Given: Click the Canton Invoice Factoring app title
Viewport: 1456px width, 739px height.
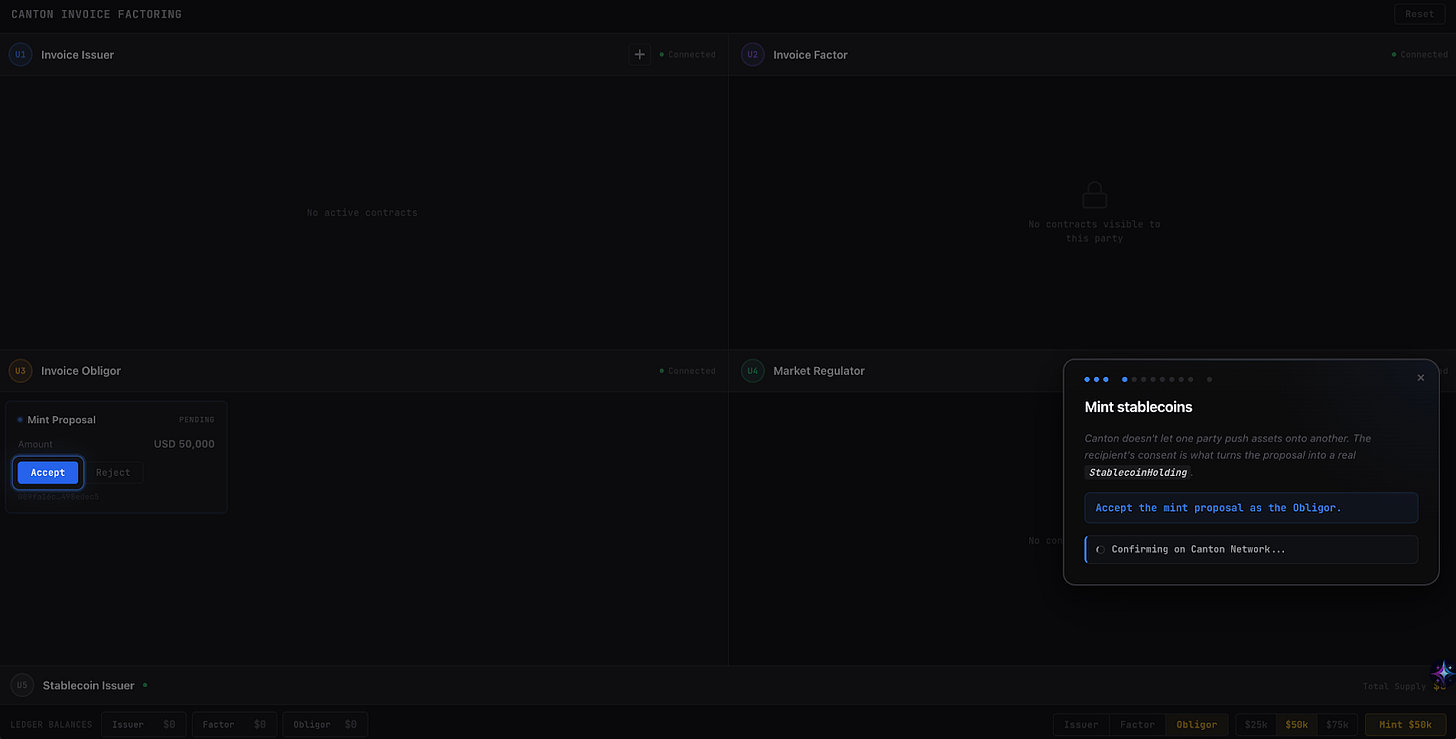Looking at the screenshot, I should coord(97,15).
